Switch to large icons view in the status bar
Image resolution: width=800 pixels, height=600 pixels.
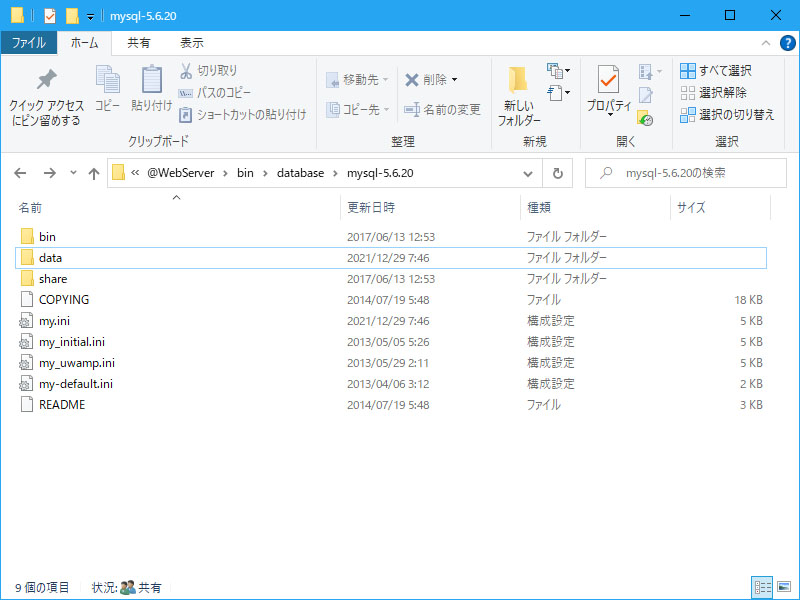coord(783,587)
